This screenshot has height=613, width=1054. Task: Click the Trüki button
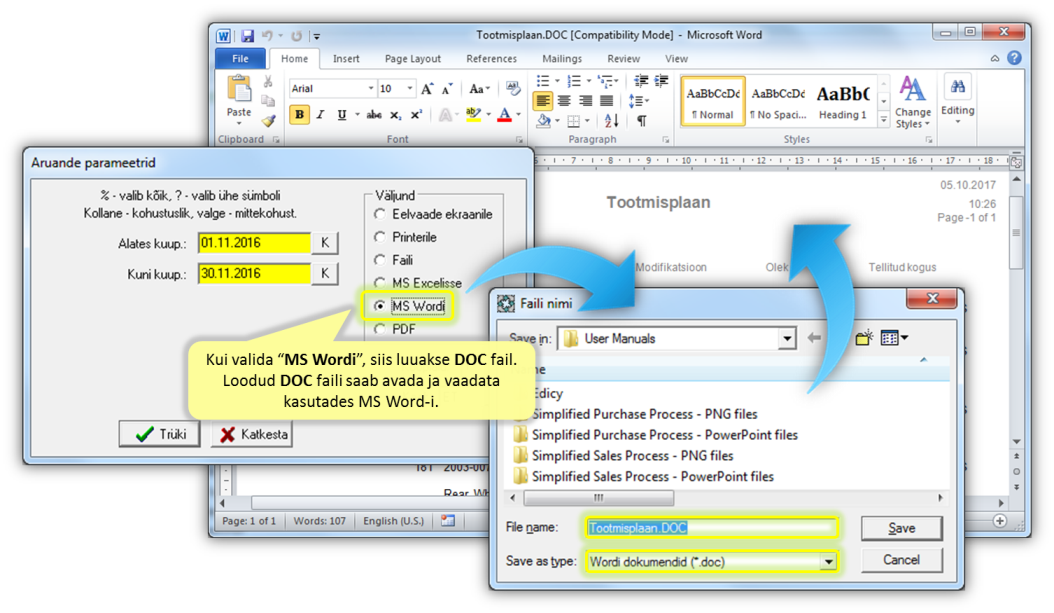(x=160, y=434)
